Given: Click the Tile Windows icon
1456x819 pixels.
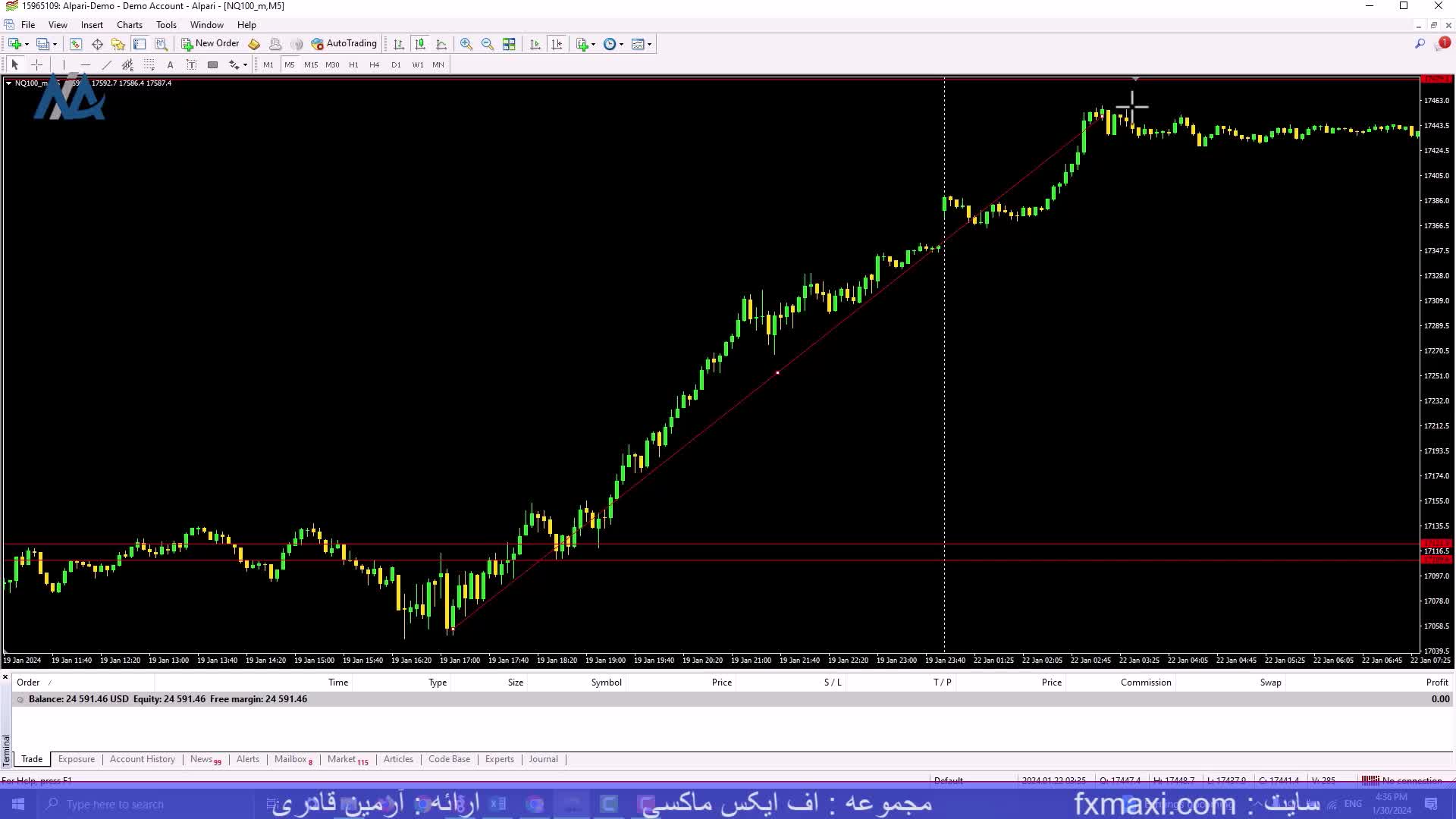Looking at the screenshot, I should point(509,44).
